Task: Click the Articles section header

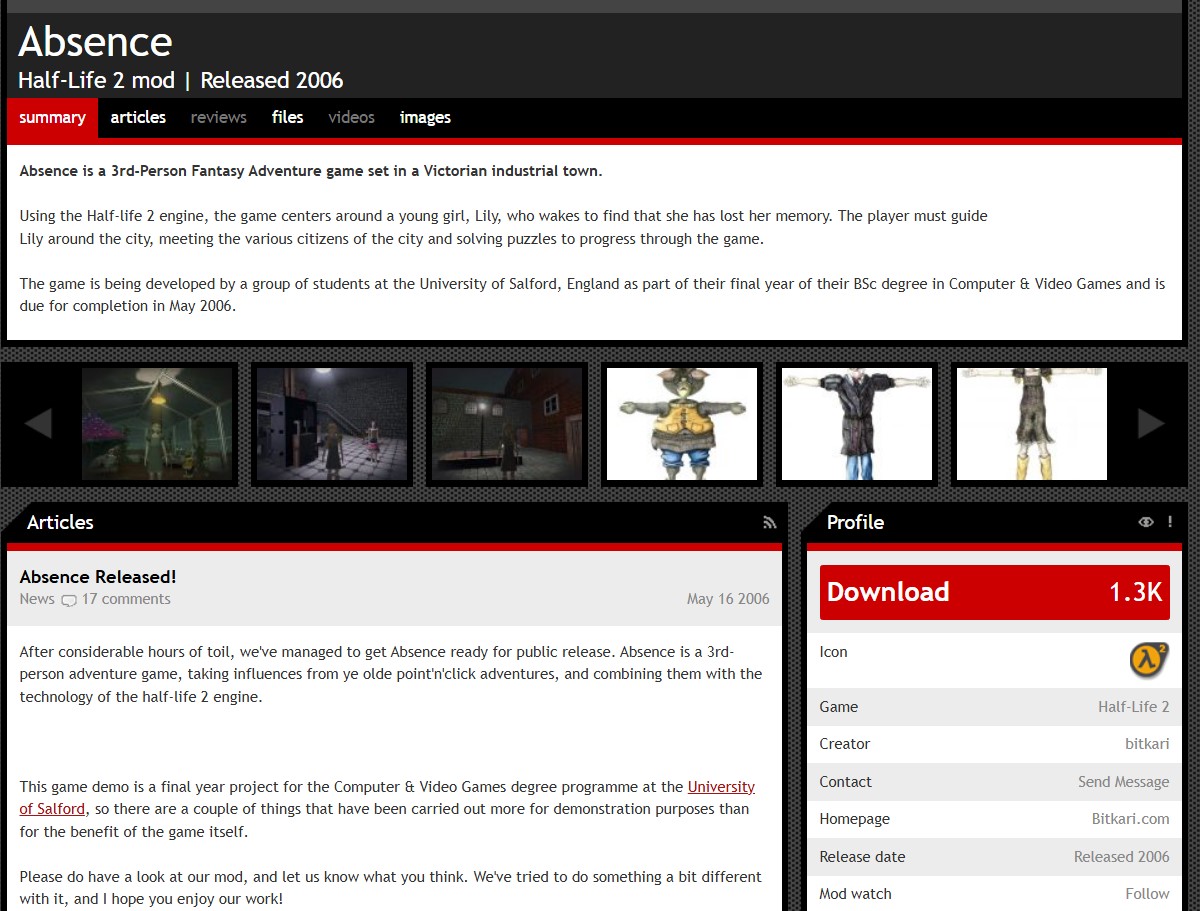Action: click(x=60, y=522)
